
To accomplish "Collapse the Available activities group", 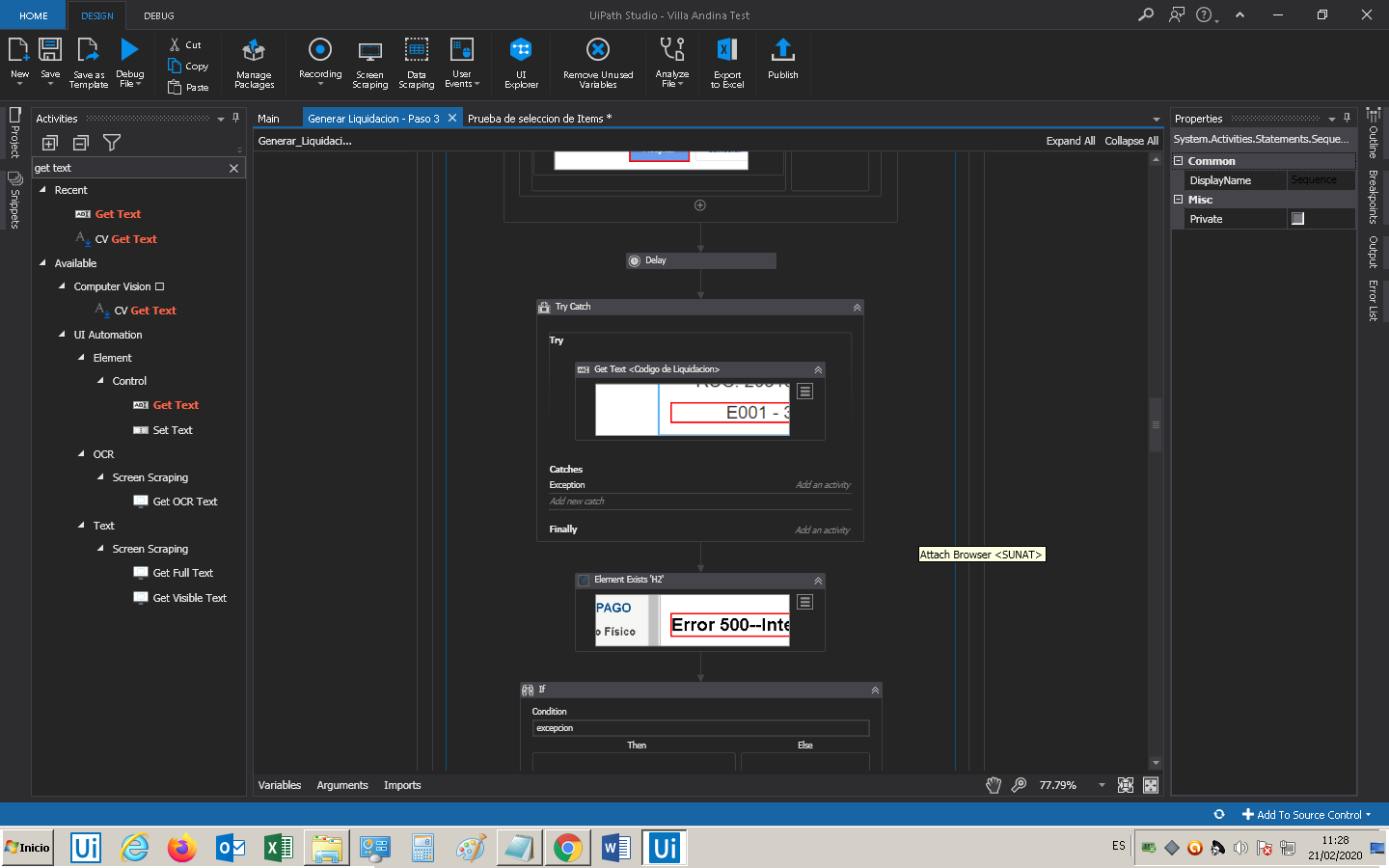I will click(42, 262).
